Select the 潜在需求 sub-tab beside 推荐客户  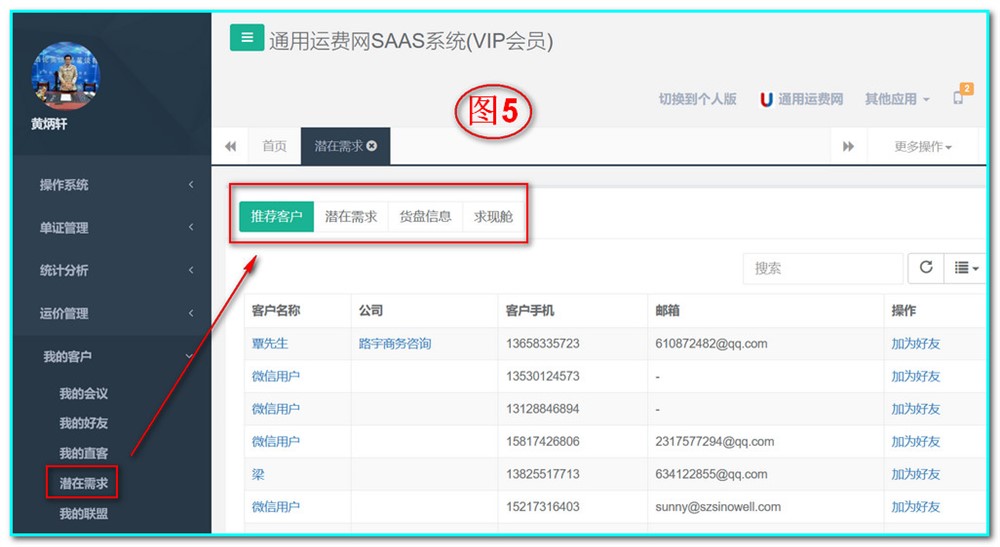[x=351, y=216]
